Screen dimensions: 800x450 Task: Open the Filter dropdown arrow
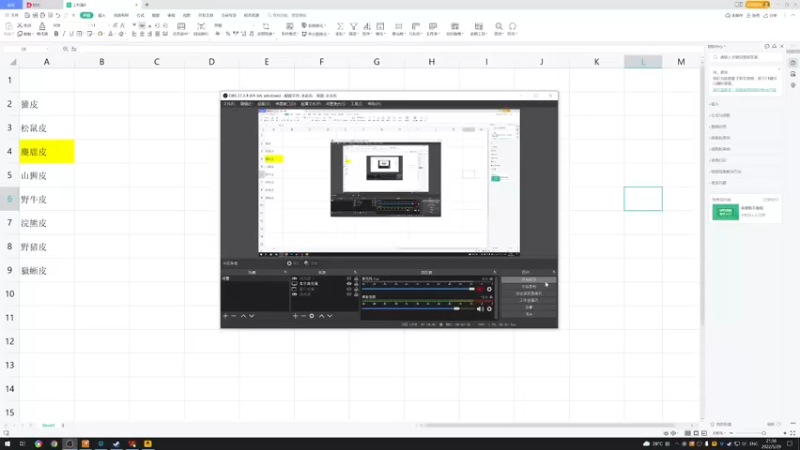click(357, 34)
